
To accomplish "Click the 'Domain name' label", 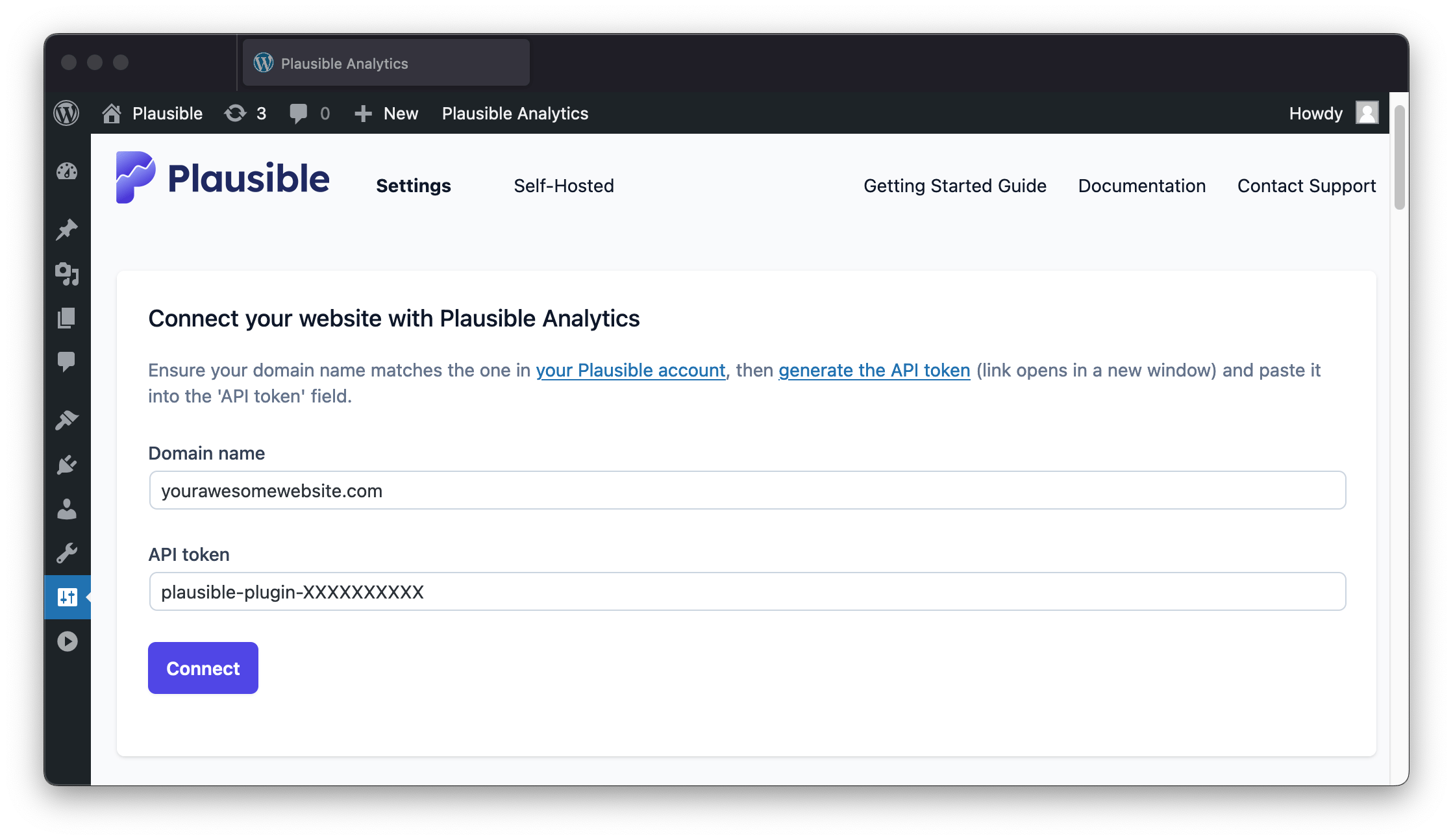I will (206, 453).
